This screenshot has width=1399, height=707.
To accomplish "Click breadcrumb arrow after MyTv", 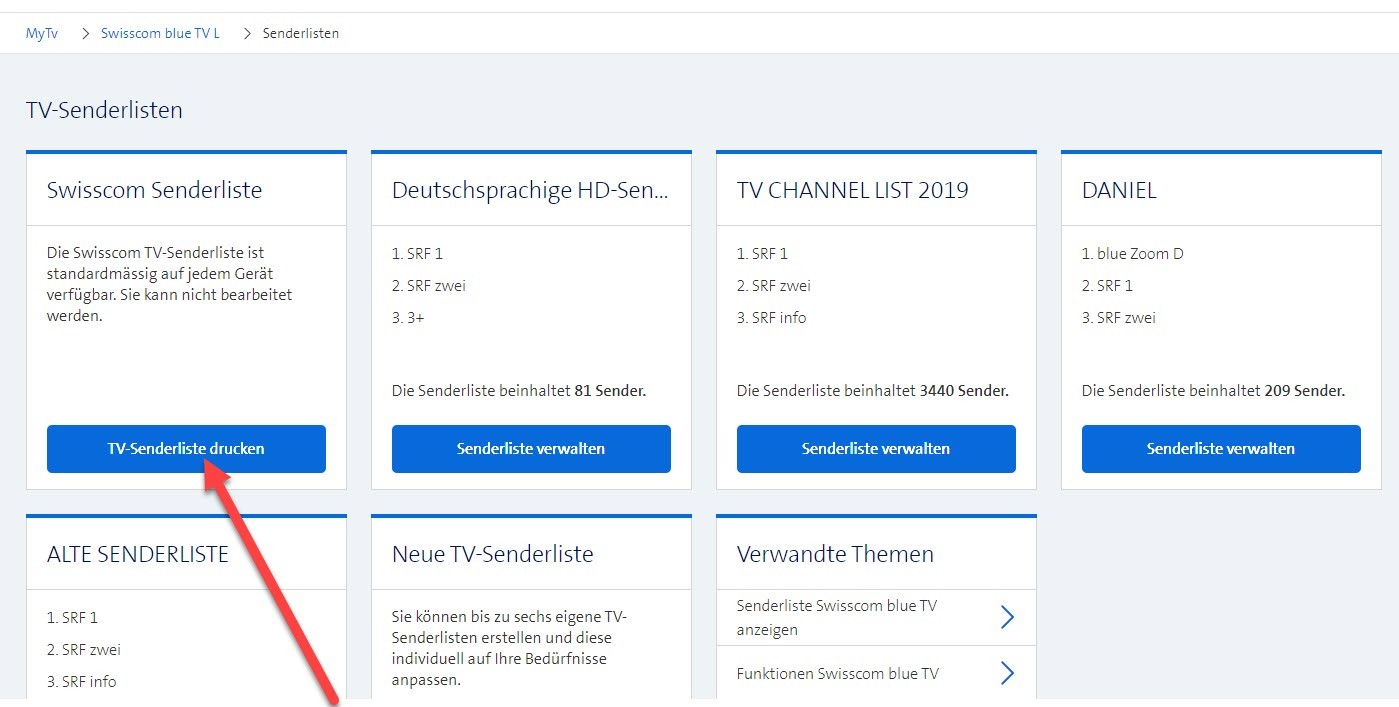I will [x=86, y=34].
